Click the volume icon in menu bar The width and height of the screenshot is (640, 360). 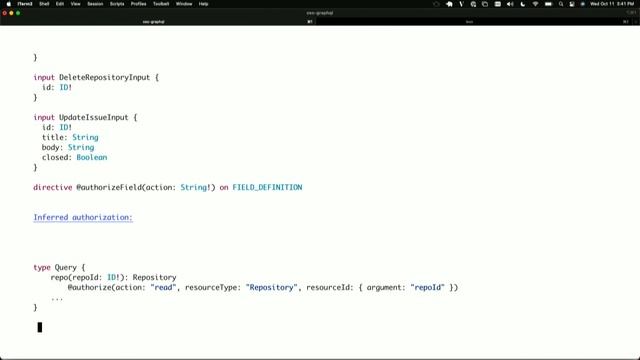coord(510,4)
